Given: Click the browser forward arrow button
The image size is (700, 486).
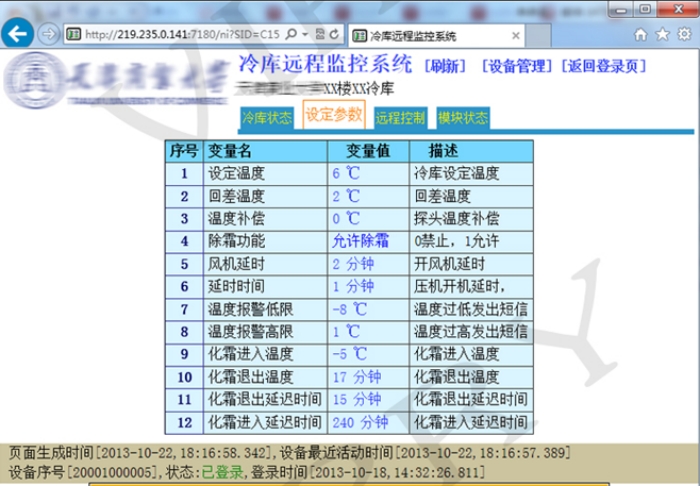Looking at the screenshot, I should [x=48, y=34].
